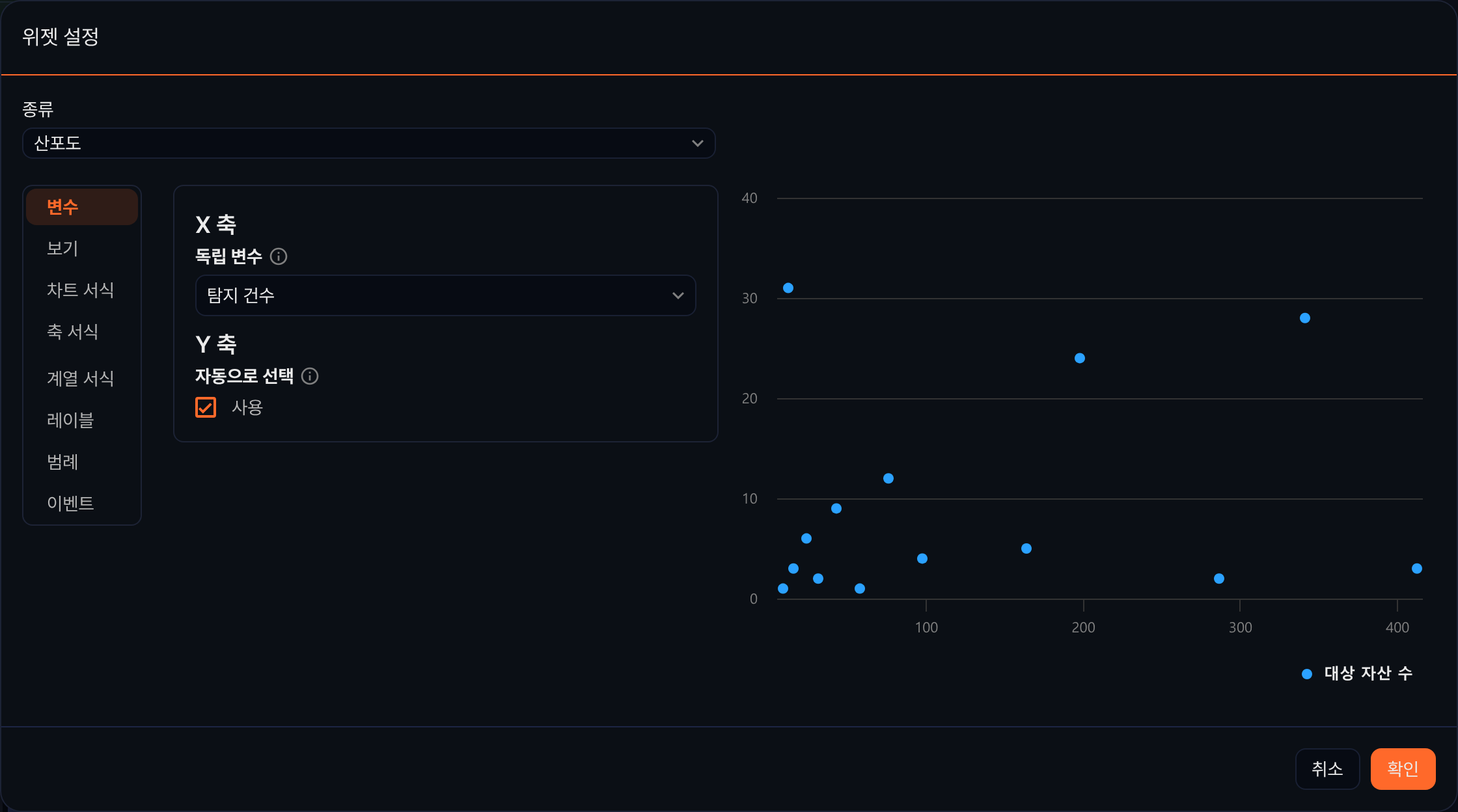Open the 이벤트 tab

[x=82, y=504]
